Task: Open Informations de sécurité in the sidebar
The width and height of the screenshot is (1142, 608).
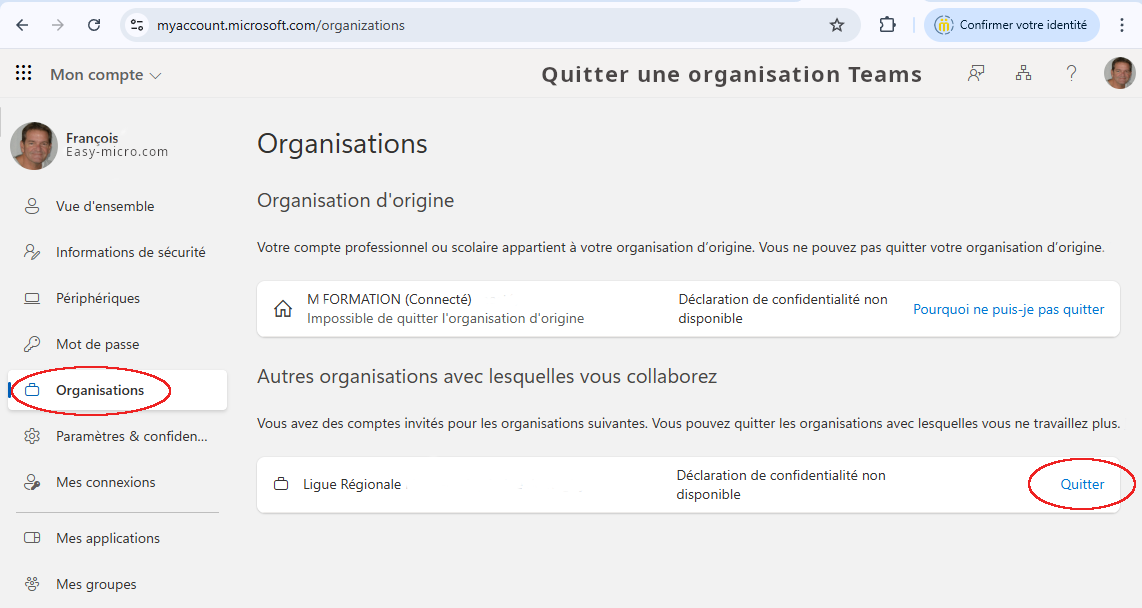Action: pos(117,252)
